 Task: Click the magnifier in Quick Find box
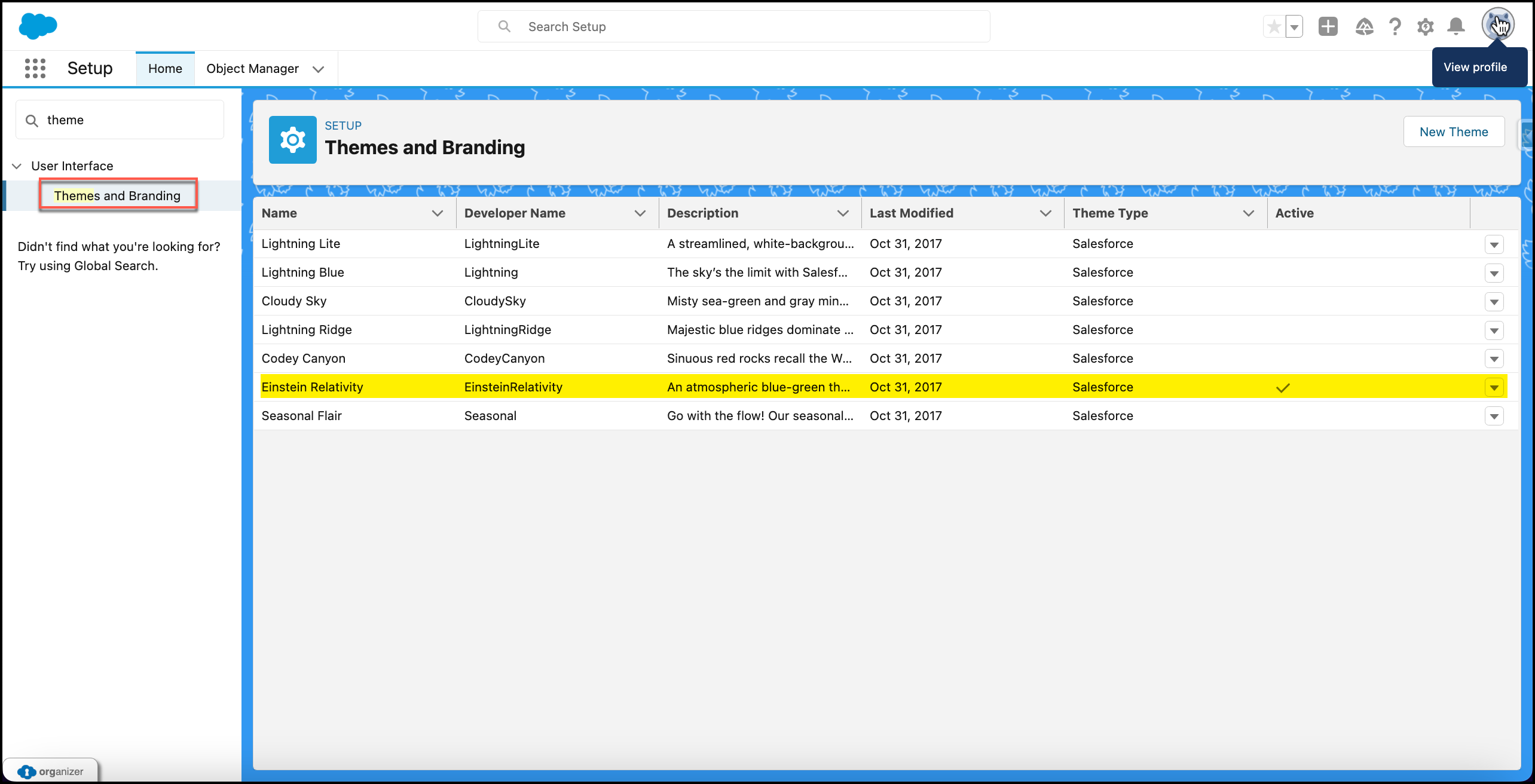pyautogui.click(x=32, y=121)
